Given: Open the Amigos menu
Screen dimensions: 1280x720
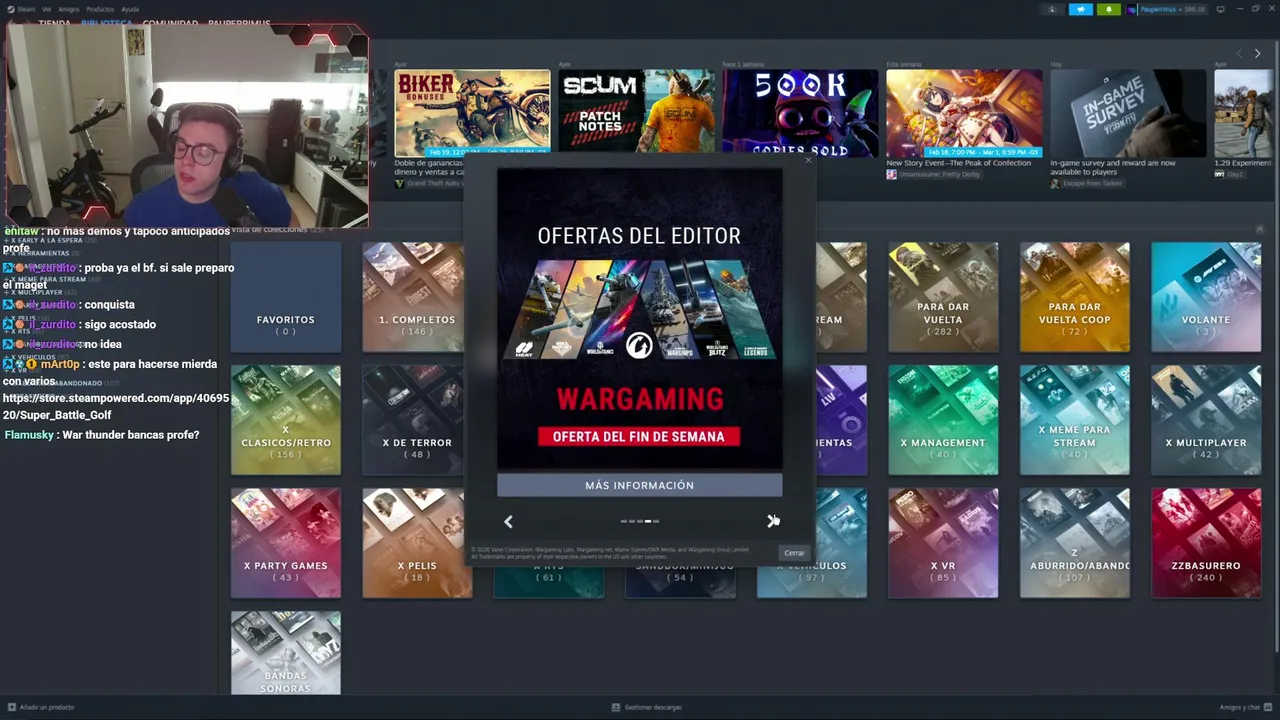Looking at the screenshot, I should pos(69,9).
